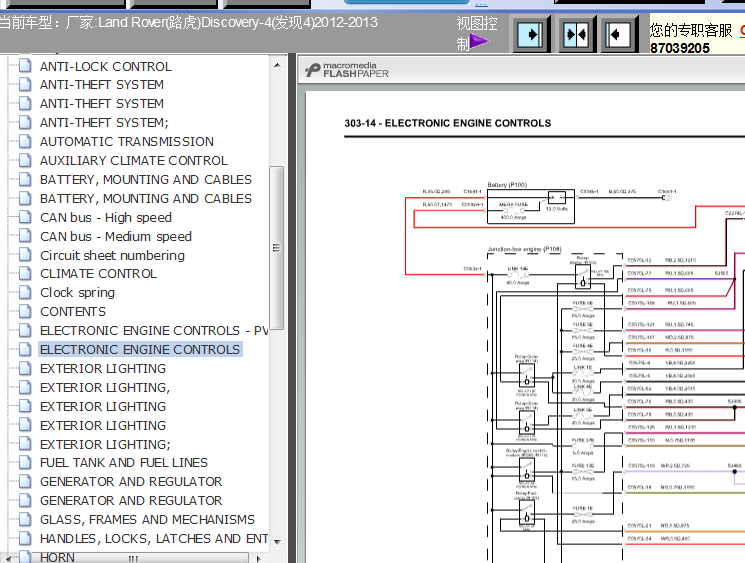Click the center-split view control button
Image resolution: width=745 pixels, height=563 pixels.
[575, 34]
